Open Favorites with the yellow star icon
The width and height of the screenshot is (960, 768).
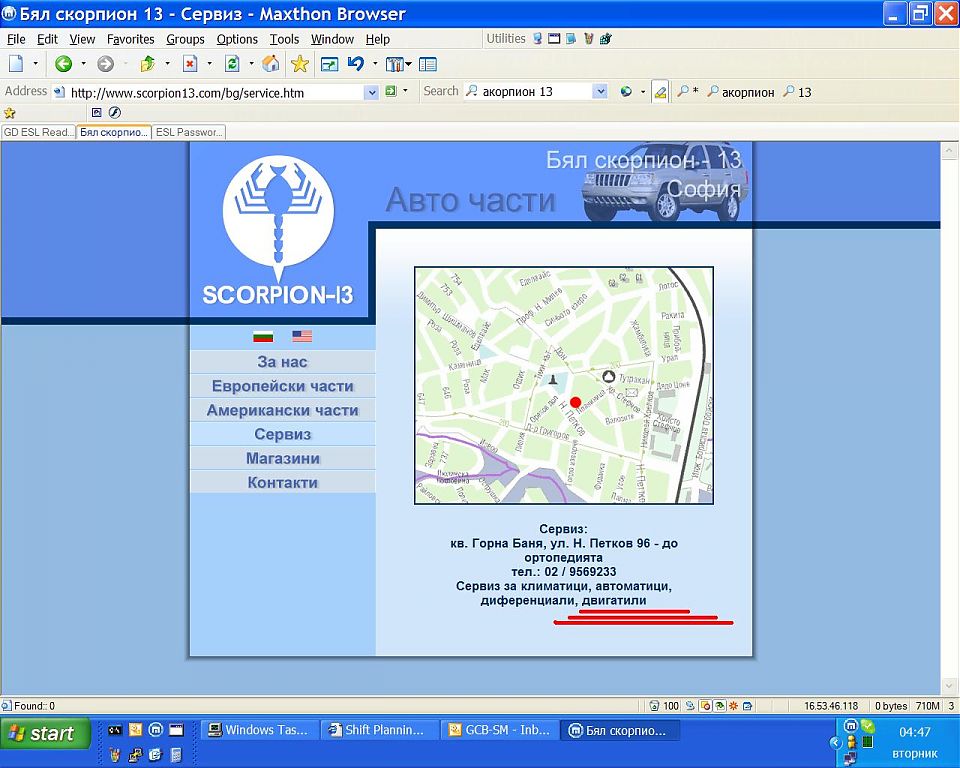coord(299,64)
